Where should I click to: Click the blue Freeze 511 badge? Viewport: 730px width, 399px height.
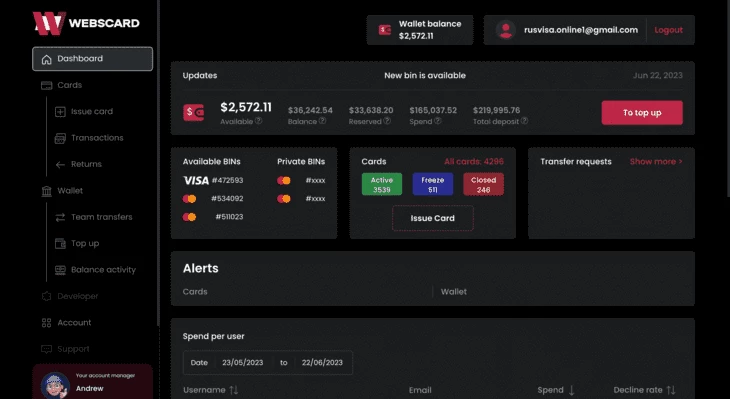coord(433,184)
